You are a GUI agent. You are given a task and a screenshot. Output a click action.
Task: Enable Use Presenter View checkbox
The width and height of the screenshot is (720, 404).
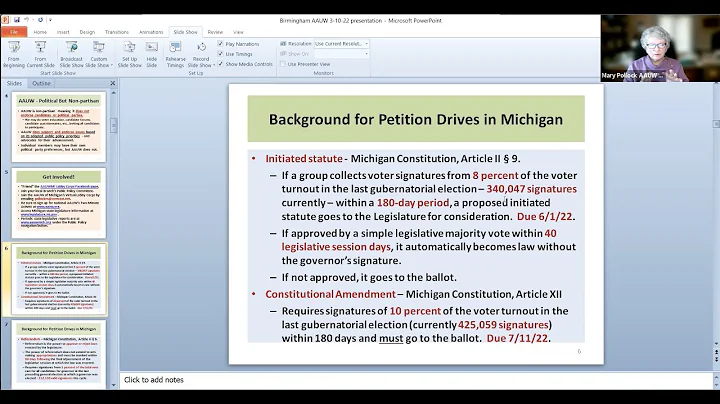tap(283, 64)
